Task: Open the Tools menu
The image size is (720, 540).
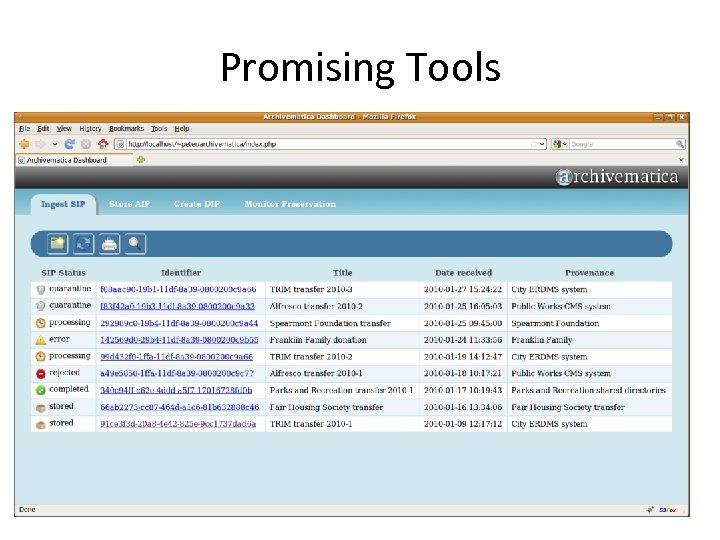Action: [x=159, y=129]
